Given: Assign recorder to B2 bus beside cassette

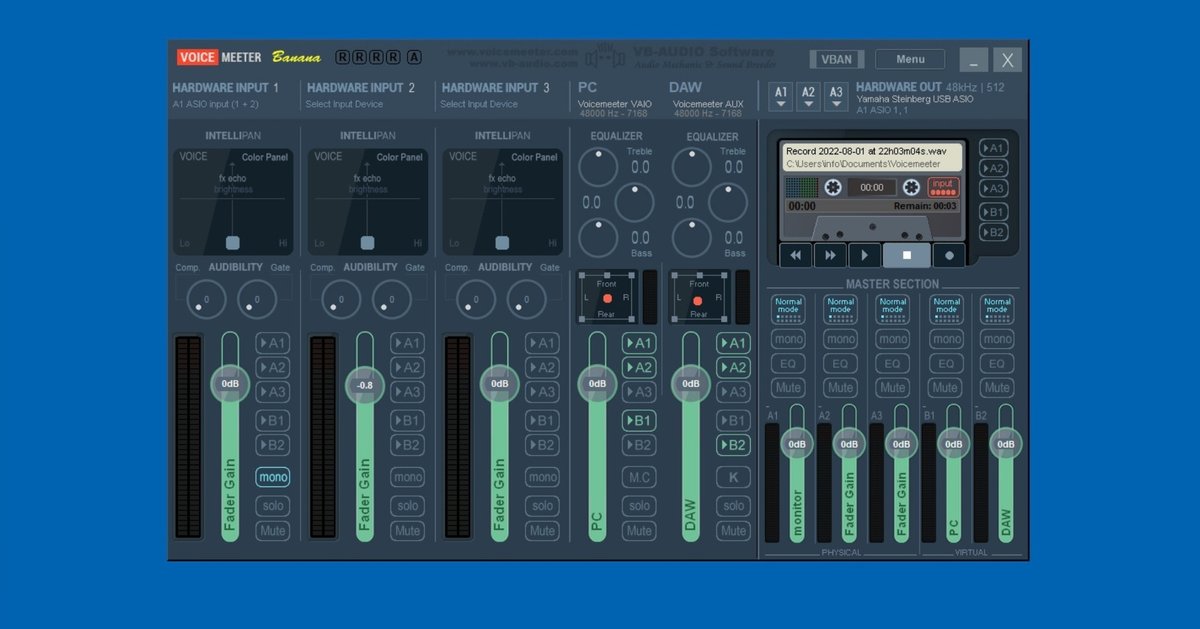Looking at the screenshot, I should (x=993, y=232).
